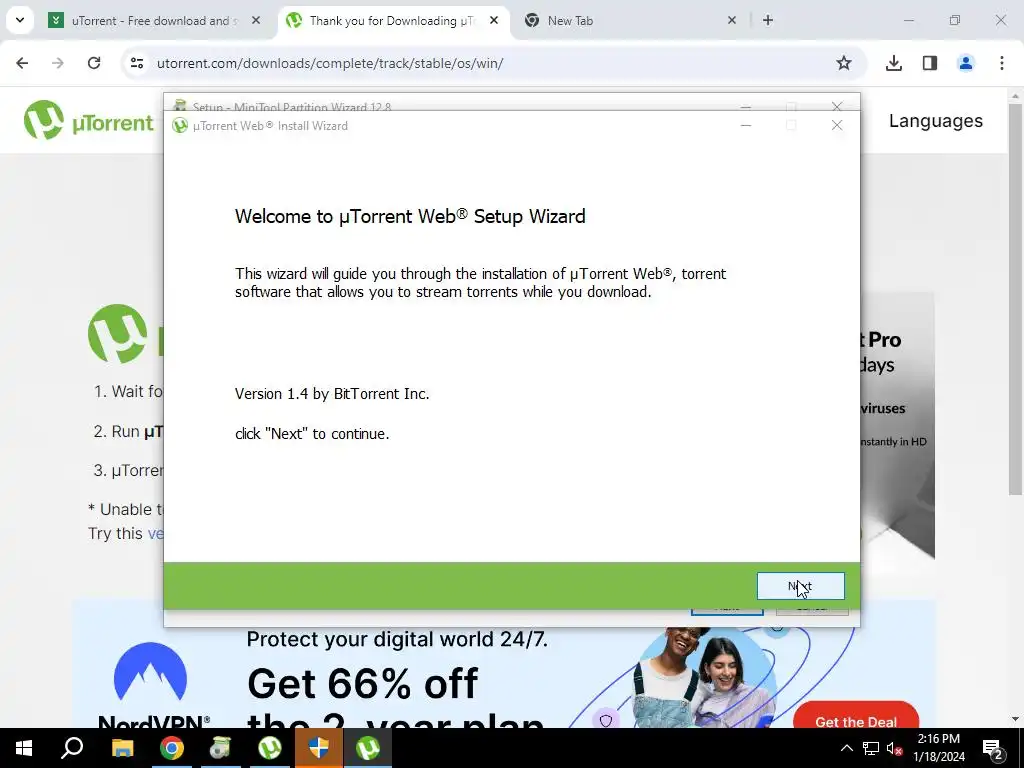This screenshot has height=768, width=1024.
Task: Open network status tray icon
Action: (871, 748)
